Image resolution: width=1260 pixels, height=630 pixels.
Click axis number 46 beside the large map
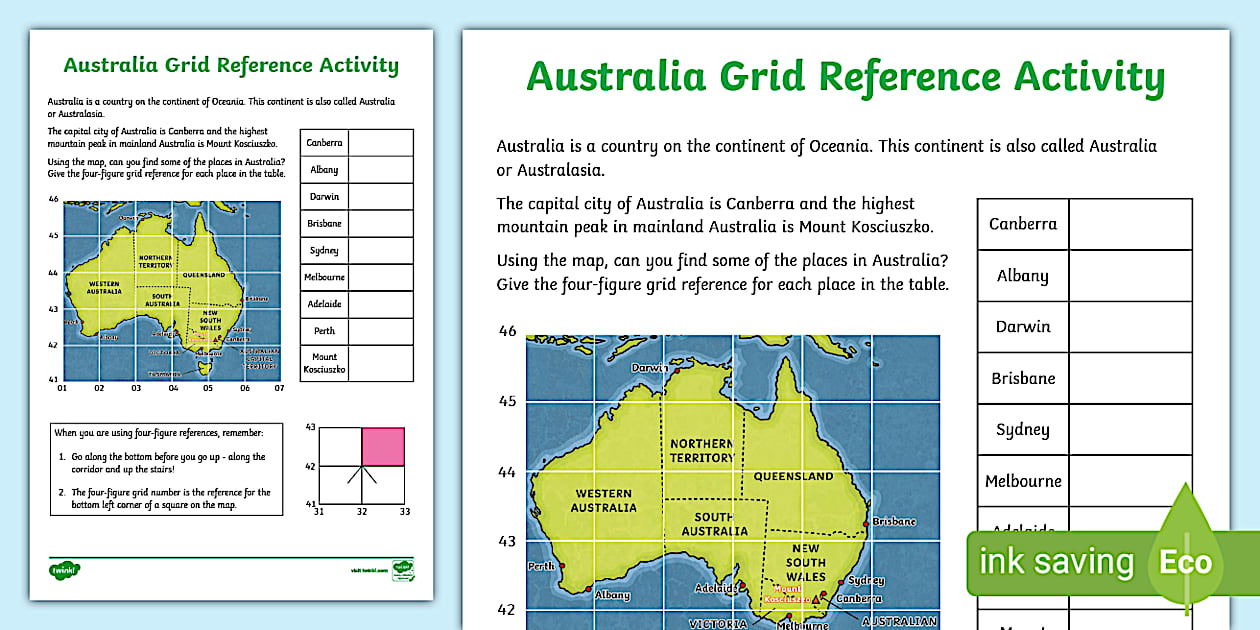[x=508, y=329]
